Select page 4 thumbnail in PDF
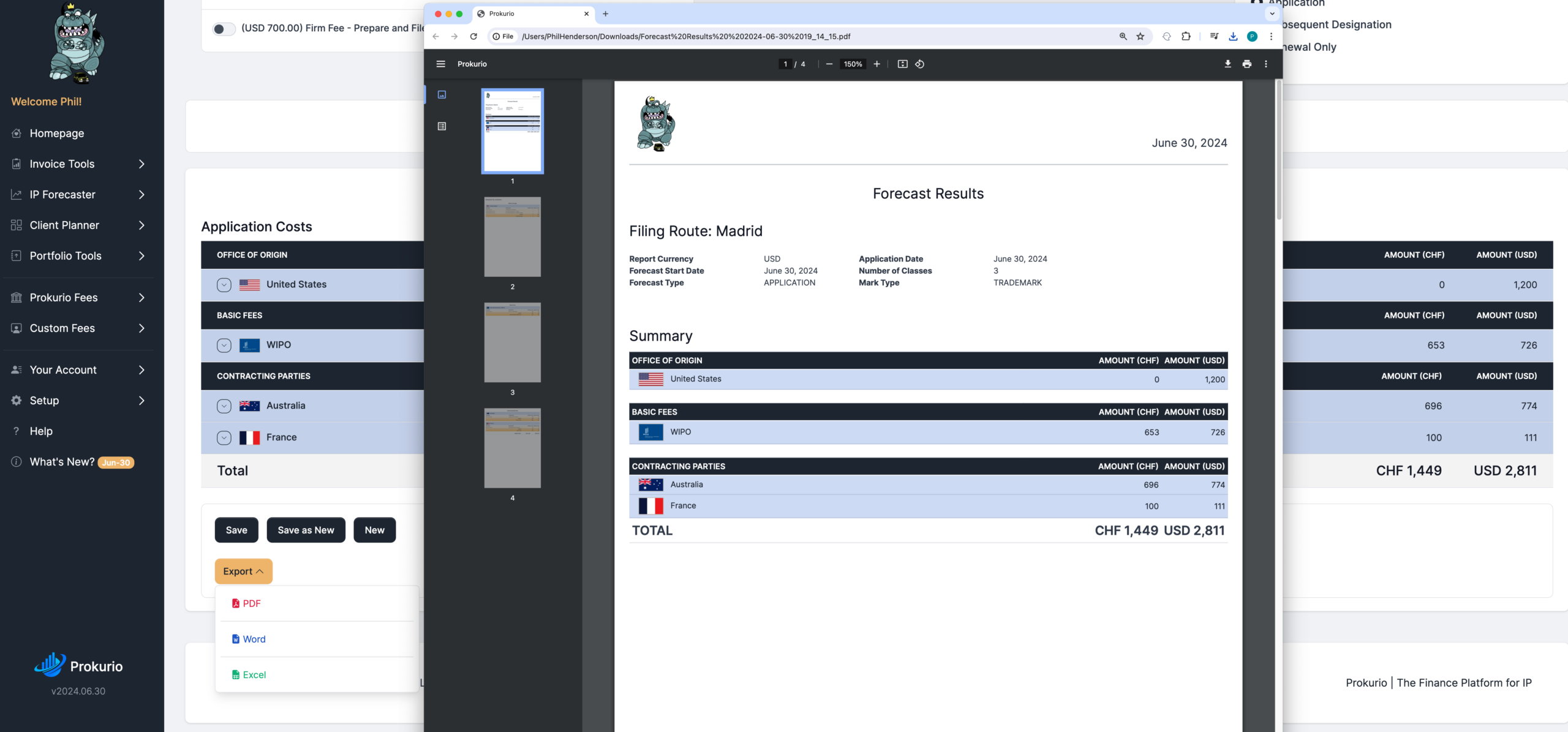Viewport: 1568px width, 732px height. click(x=512, y=448)
